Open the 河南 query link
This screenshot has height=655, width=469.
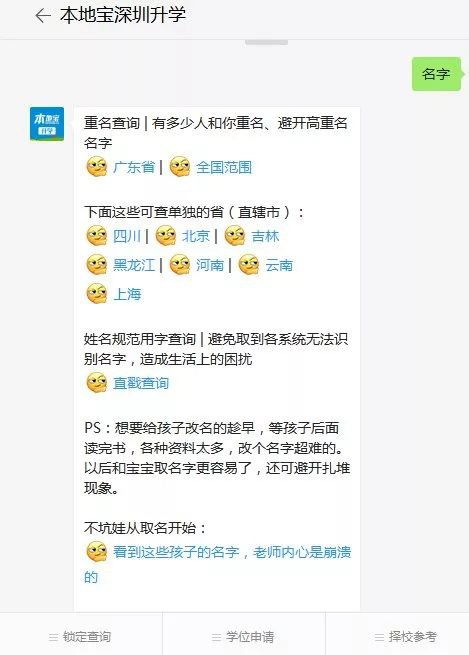210,265
